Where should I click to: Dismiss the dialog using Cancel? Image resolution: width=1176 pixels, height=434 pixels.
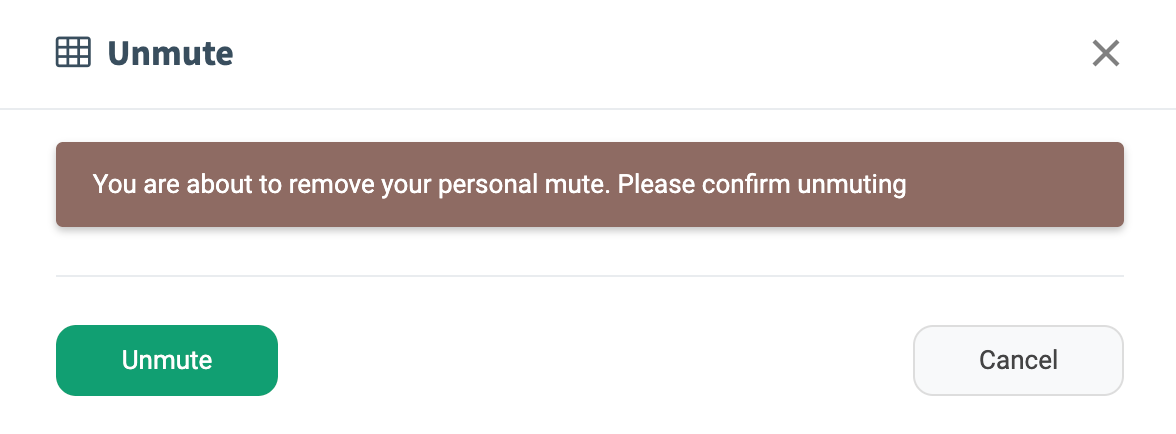(x=1018, y=360)
